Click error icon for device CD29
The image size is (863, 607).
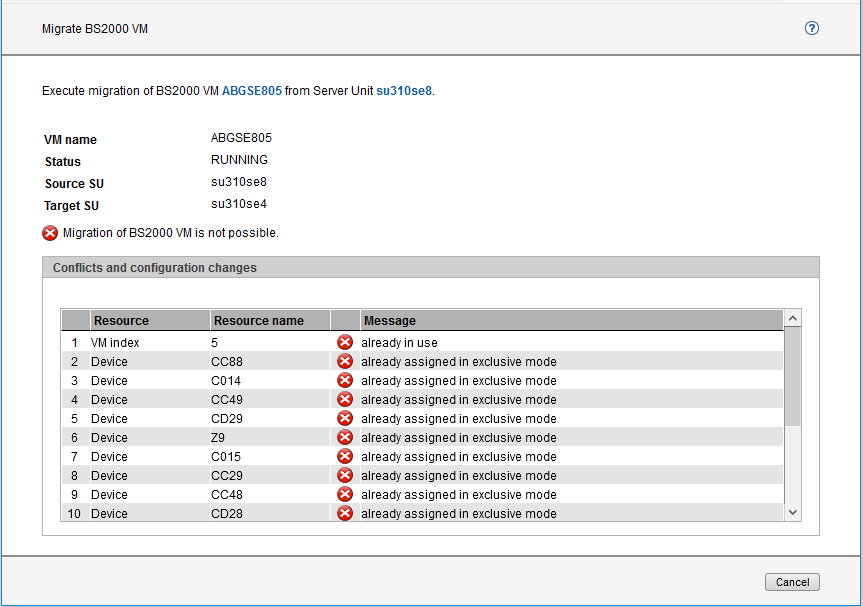point(345,419)
